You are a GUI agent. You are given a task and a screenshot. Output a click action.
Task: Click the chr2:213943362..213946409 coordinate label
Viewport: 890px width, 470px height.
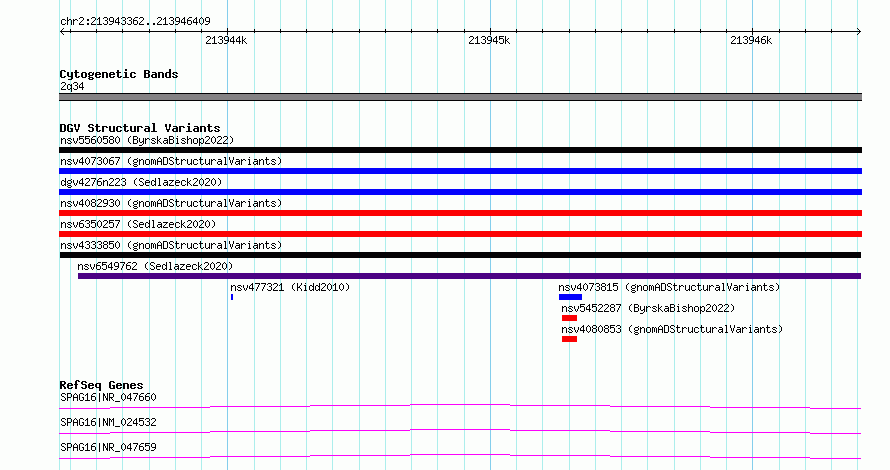tap(135, 21)
